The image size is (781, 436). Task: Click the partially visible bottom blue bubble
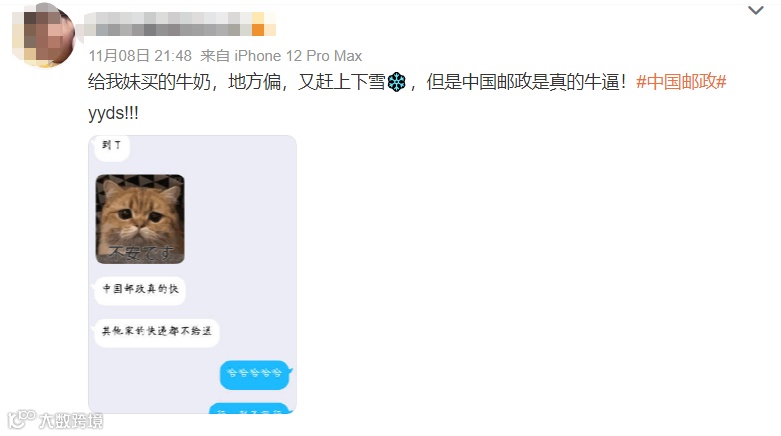coord(249,408)
